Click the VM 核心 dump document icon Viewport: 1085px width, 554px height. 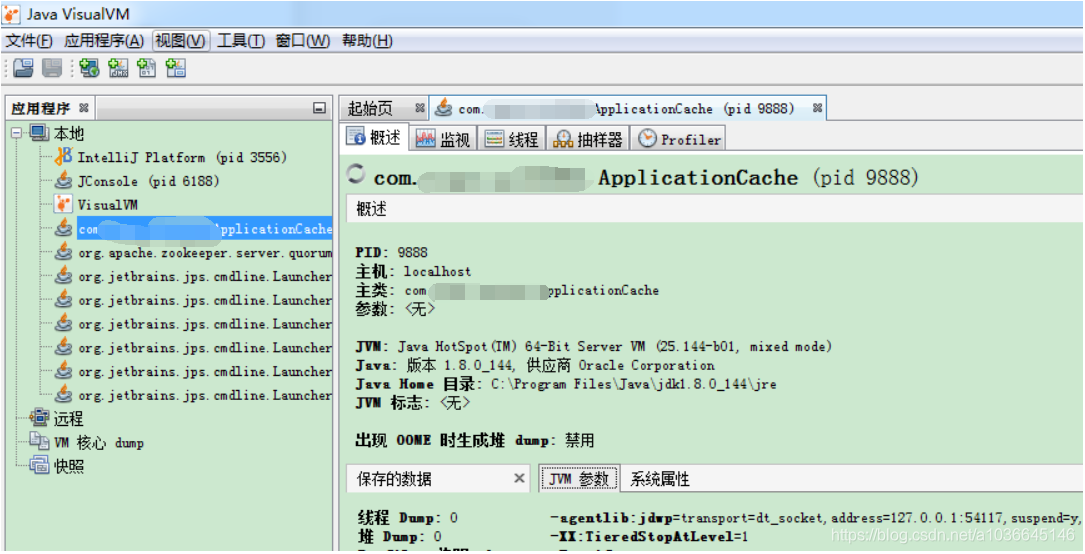click(39, 442)
